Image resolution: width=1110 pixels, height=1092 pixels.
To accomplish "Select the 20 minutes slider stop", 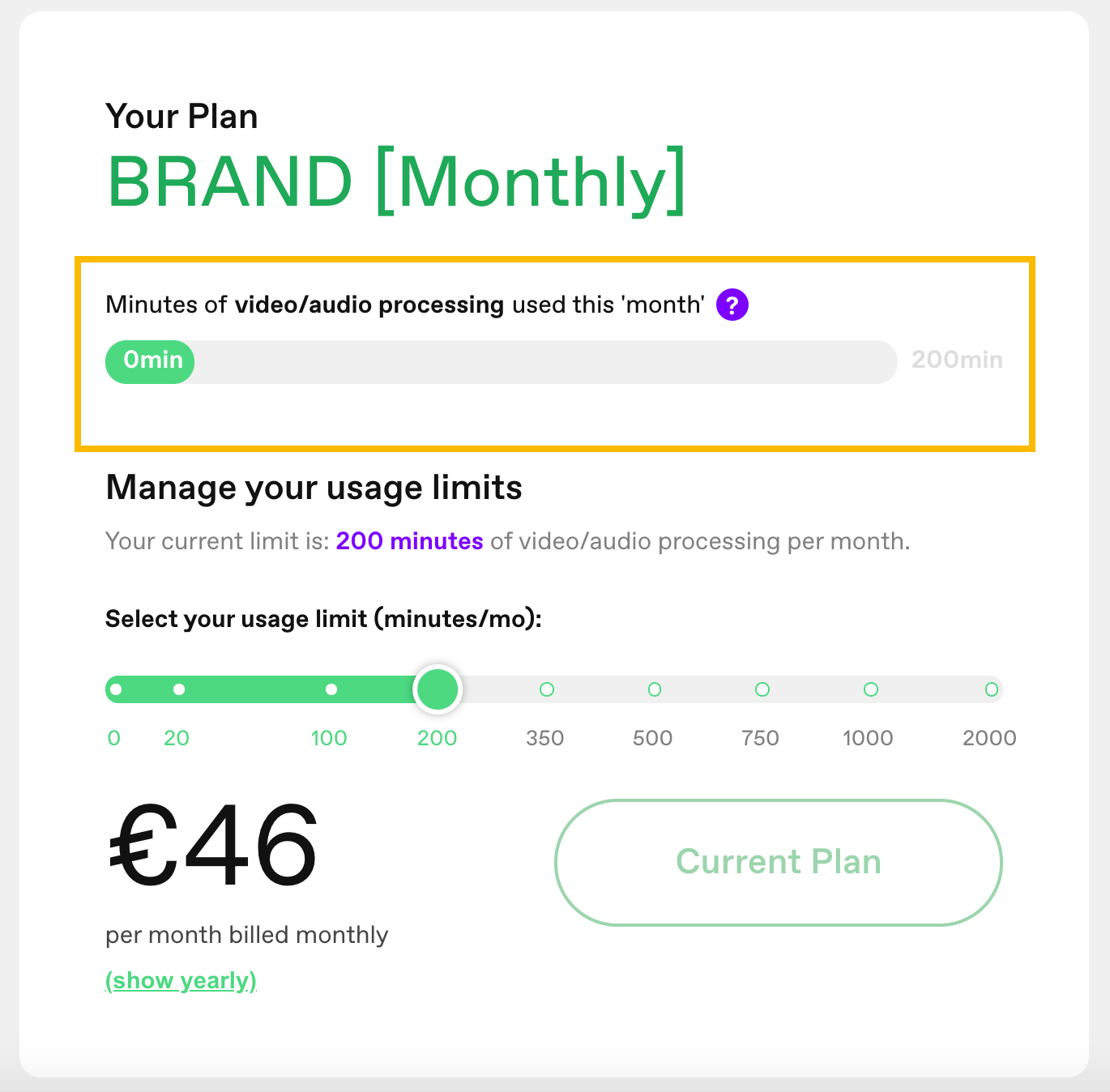I will pyautogui.click(x=179, y=689).
